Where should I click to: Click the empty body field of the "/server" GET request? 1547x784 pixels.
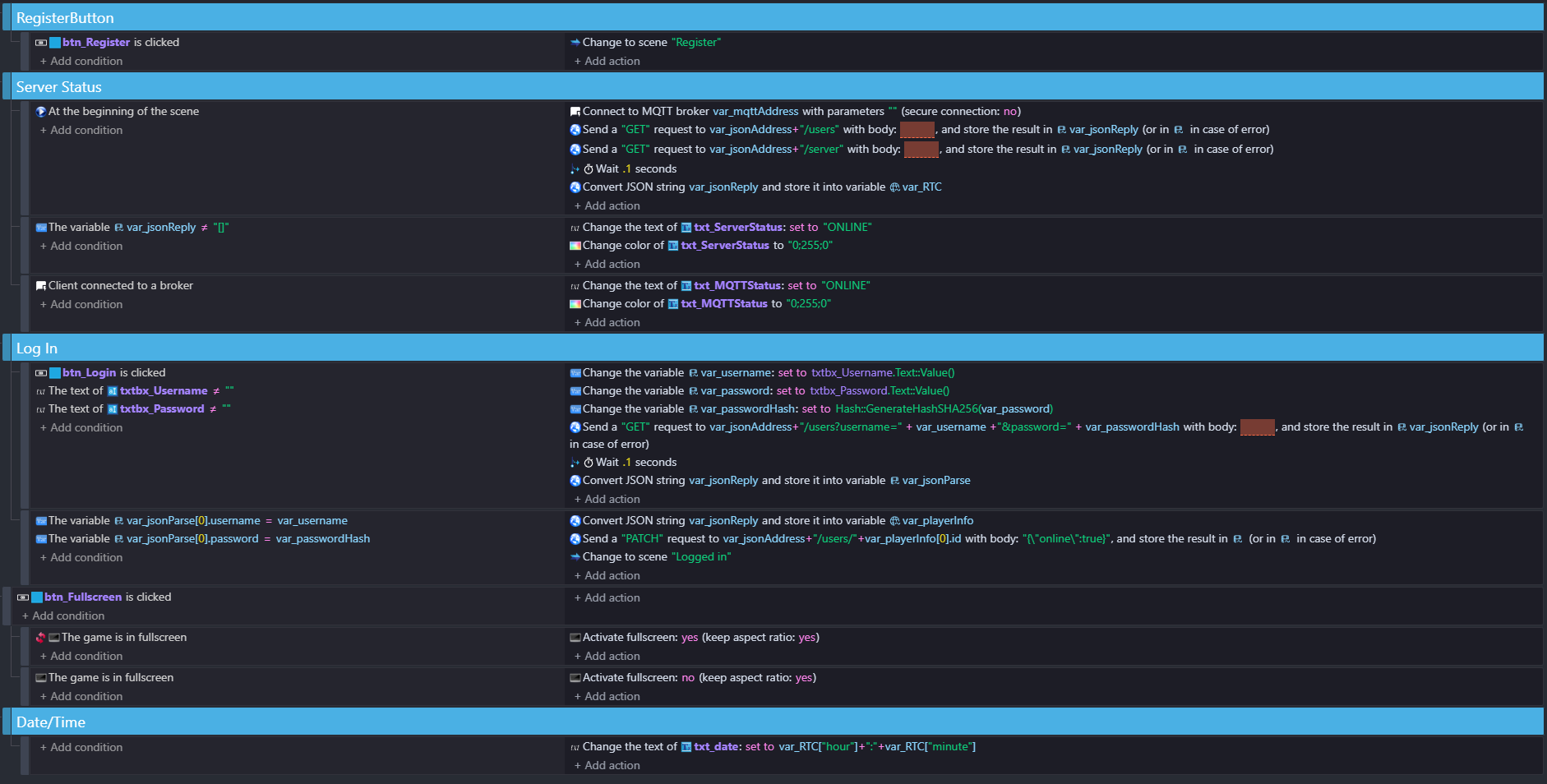point(921,150)
